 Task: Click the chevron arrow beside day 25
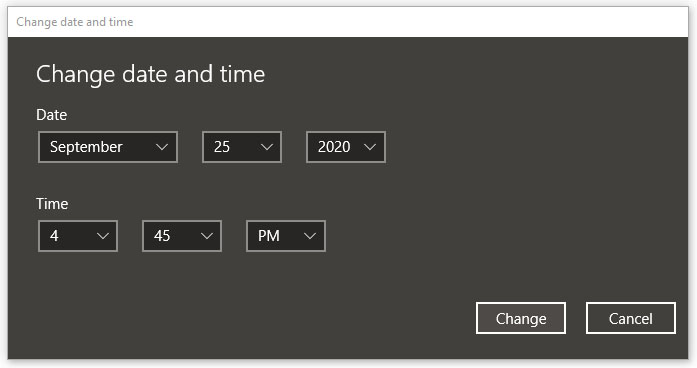click(x=267, y=147)
